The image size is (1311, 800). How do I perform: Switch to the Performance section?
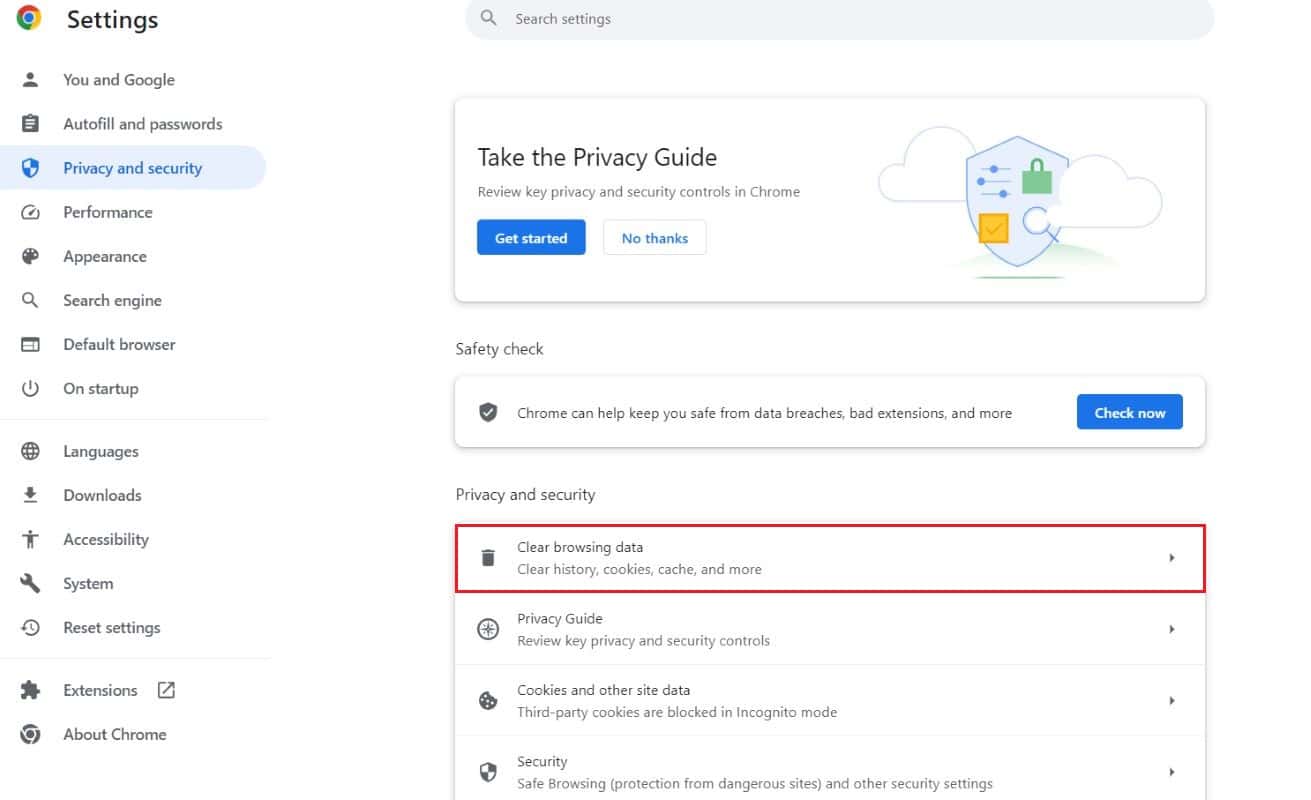click(x=108, y=212)
